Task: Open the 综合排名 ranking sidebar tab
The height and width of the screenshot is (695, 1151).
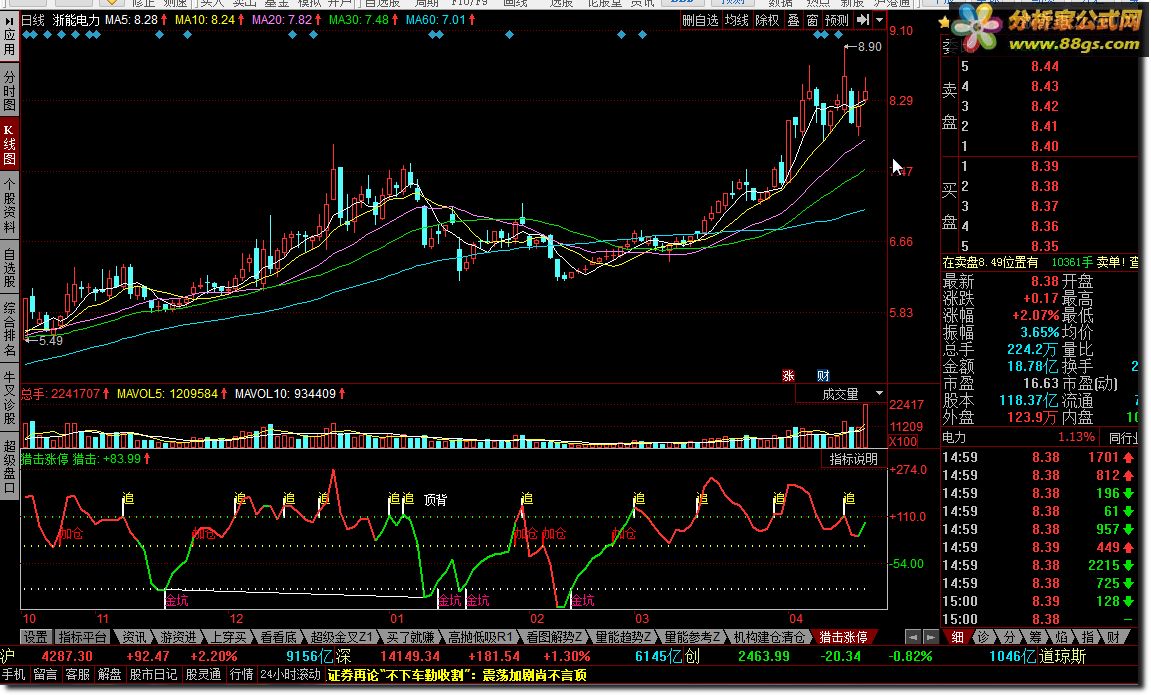Action: [10, 328]
